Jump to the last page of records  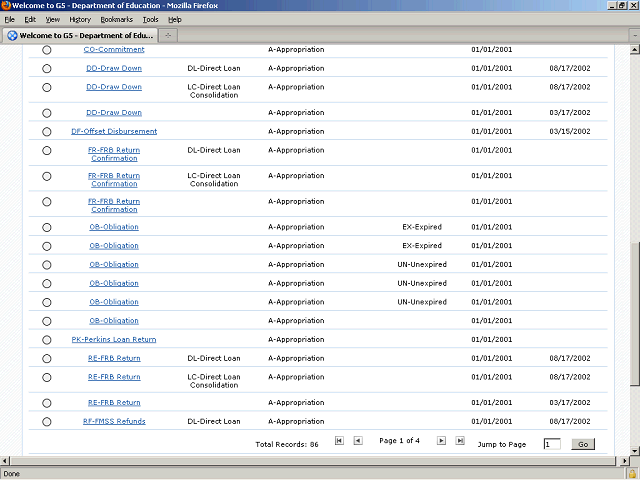coord(460,441)
